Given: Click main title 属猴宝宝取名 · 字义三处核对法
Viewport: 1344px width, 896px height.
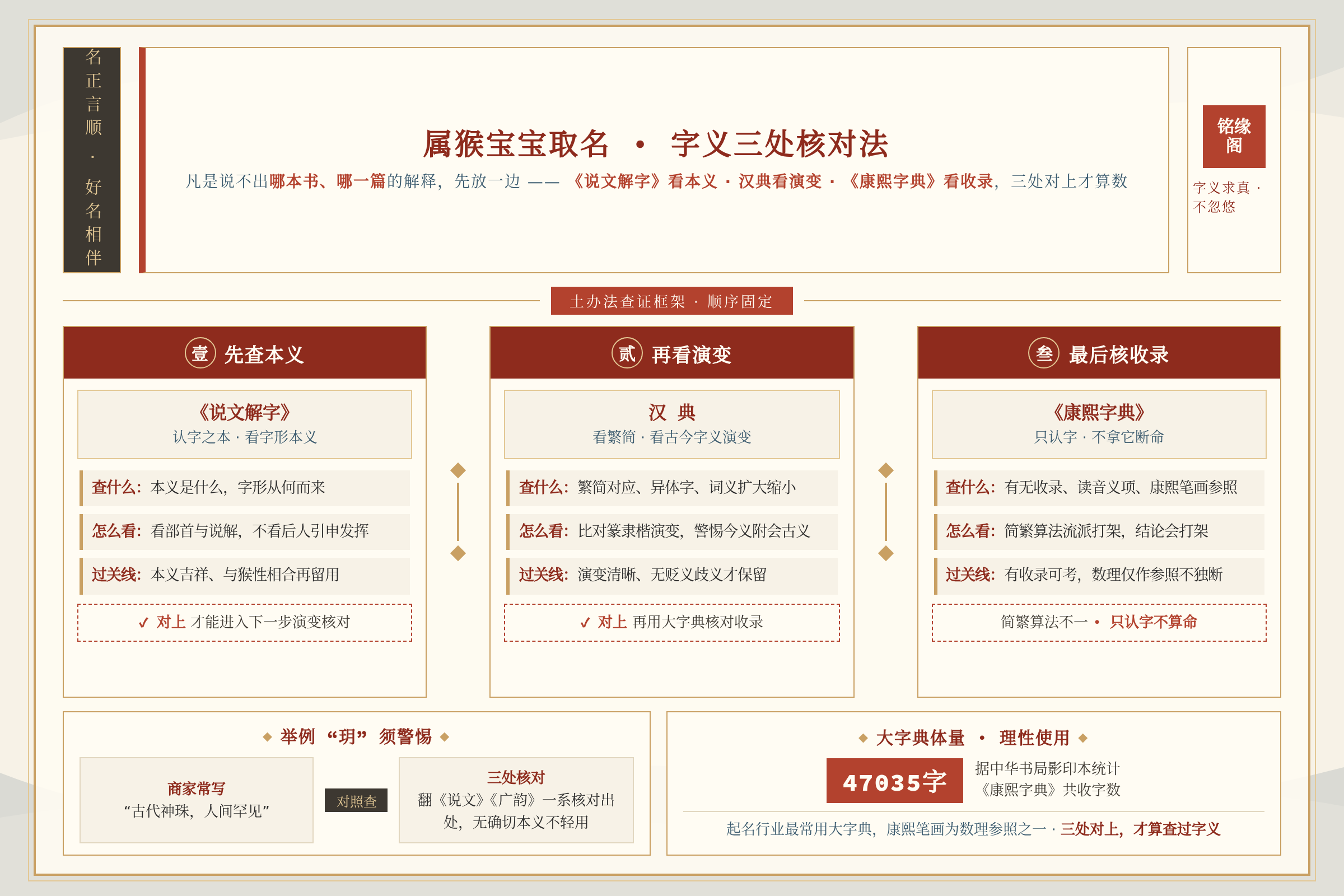Looking at the screenshot, I should [655, 143].
